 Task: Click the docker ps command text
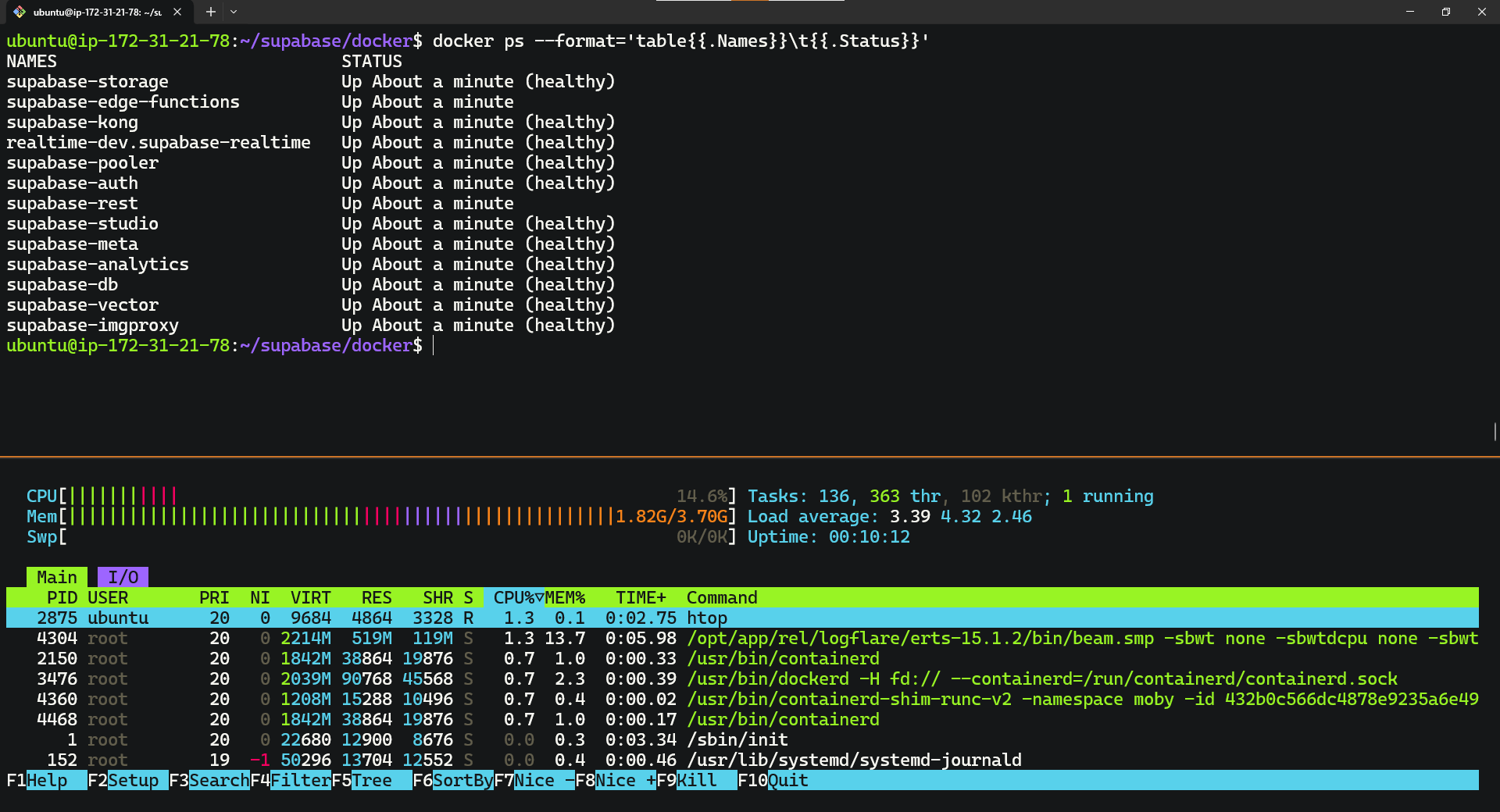pos(680,41)
